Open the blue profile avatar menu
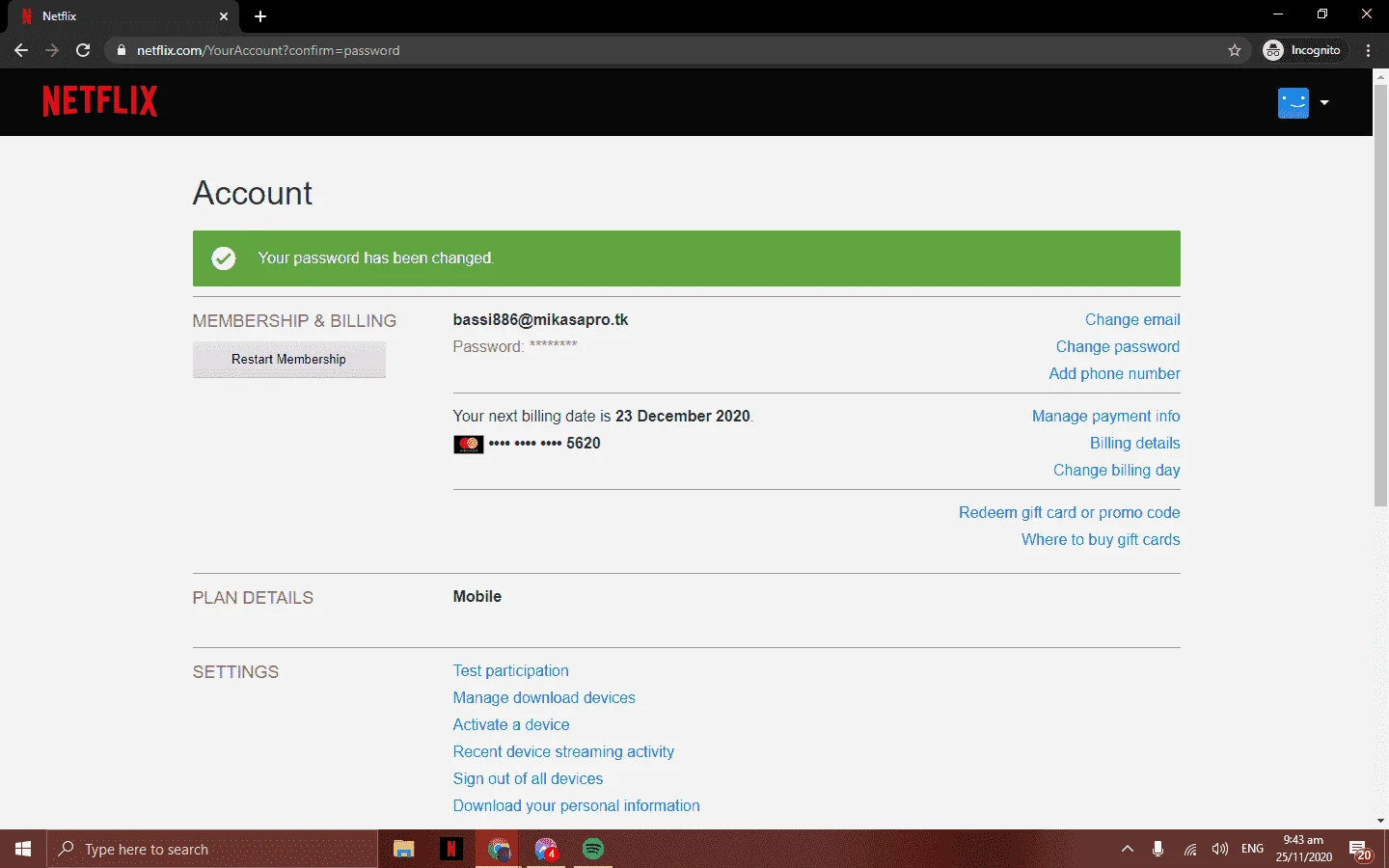 1293,102
